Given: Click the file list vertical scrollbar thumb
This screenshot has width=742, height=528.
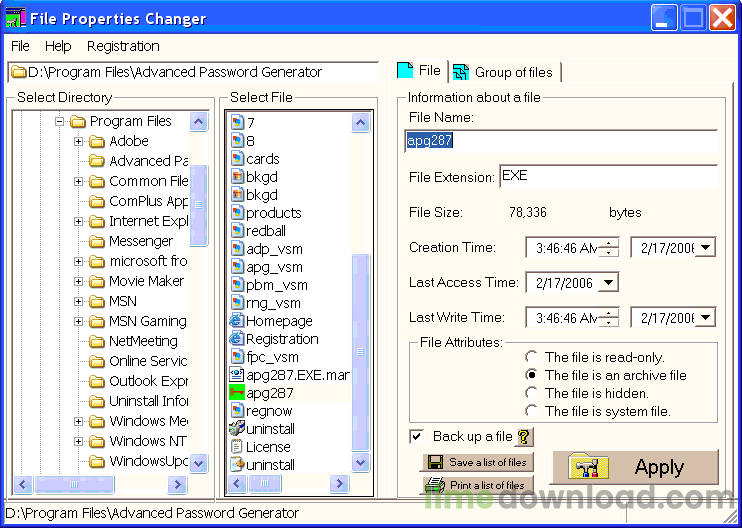Looking at the screenshot, I should point(361,352).
